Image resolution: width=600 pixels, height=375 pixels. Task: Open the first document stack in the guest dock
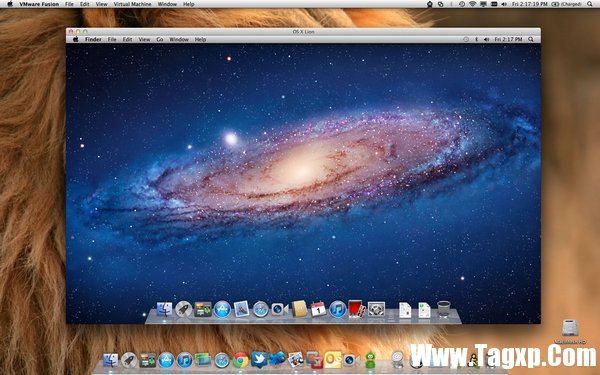coord(405,310)
